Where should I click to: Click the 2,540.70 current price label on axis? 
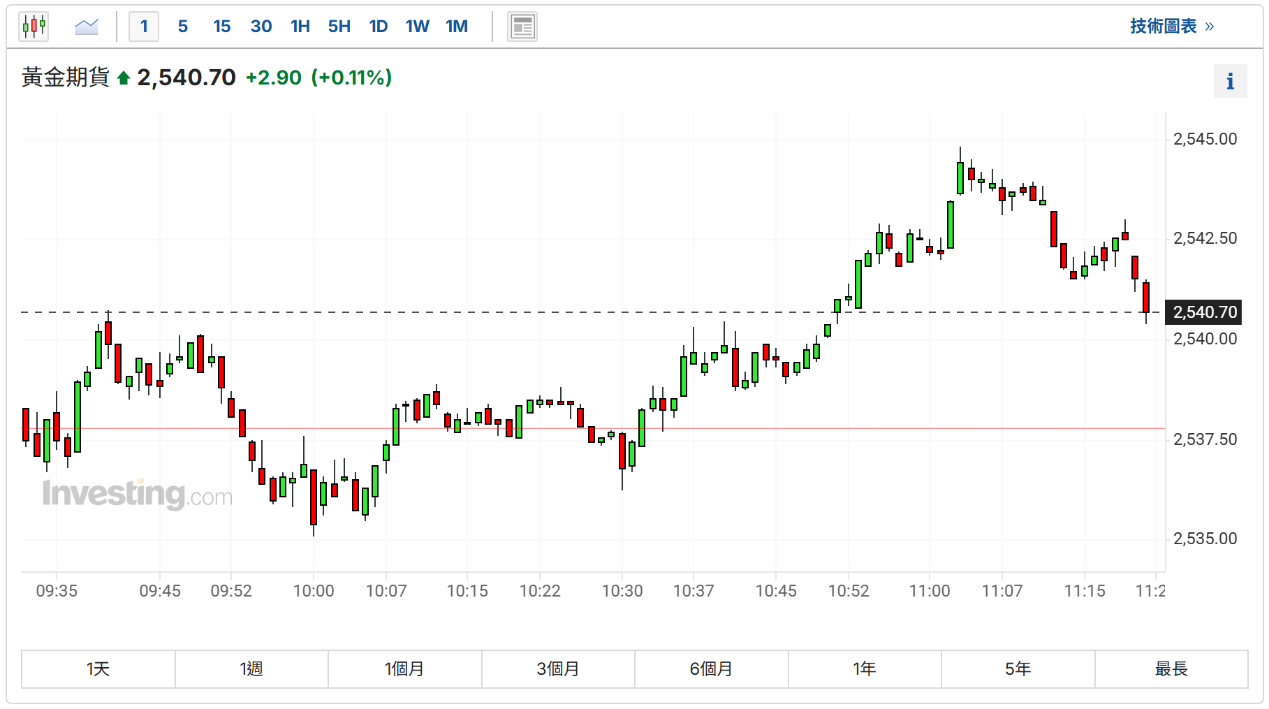point(1205,312)
